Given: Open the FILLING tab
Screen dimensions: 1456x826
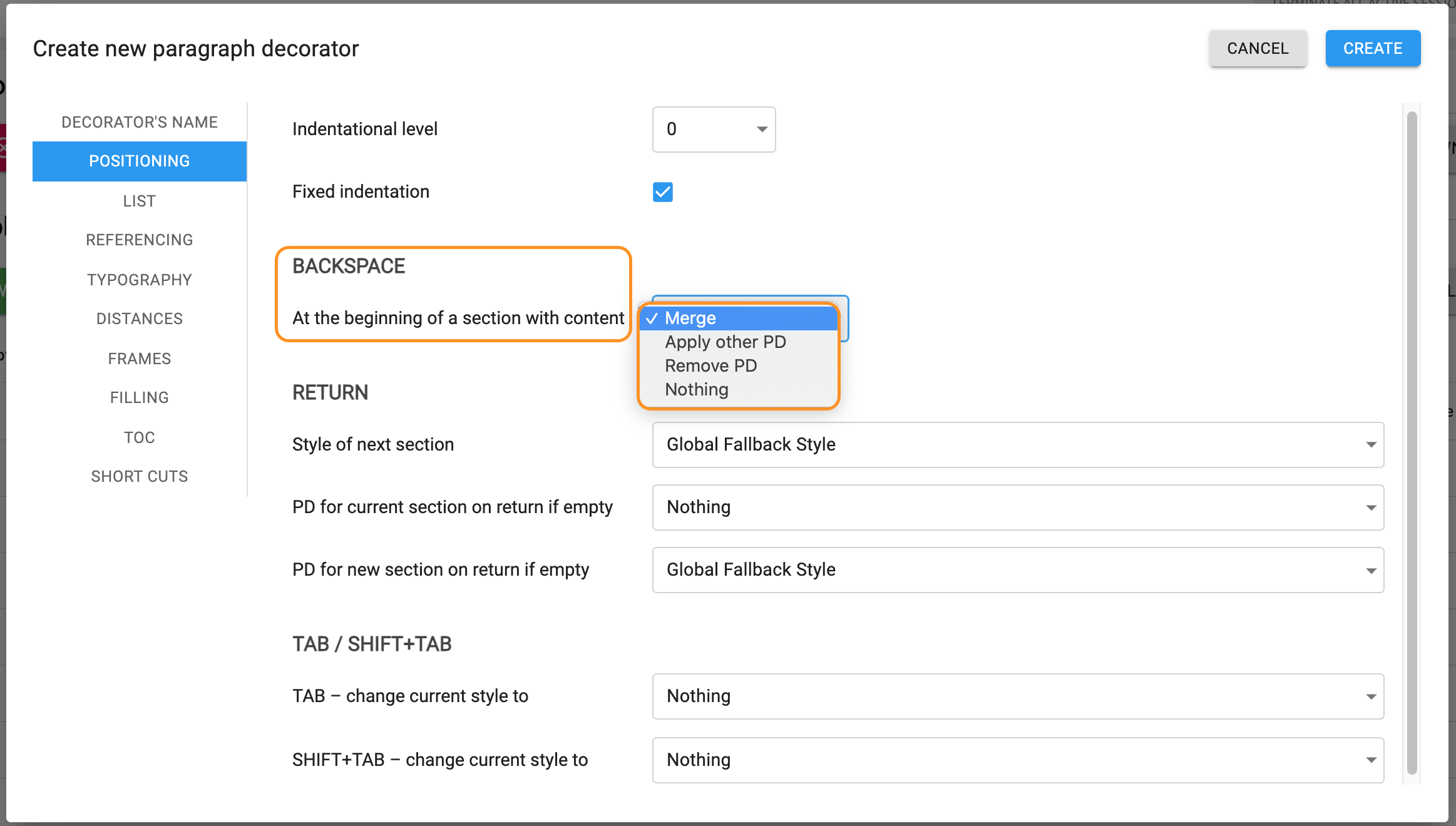Looking at the screenshot, I should pos(140,397).
